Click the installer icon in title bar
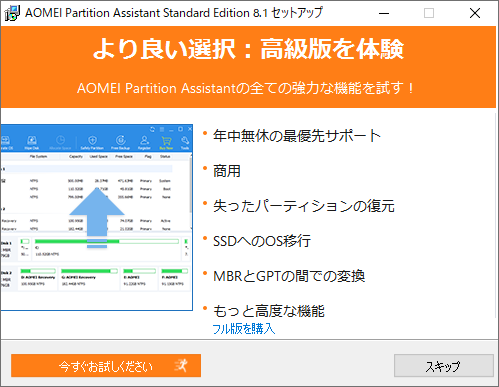Image resolution: width=499 pixels, height=387 pixels. (x=12, y=13)
